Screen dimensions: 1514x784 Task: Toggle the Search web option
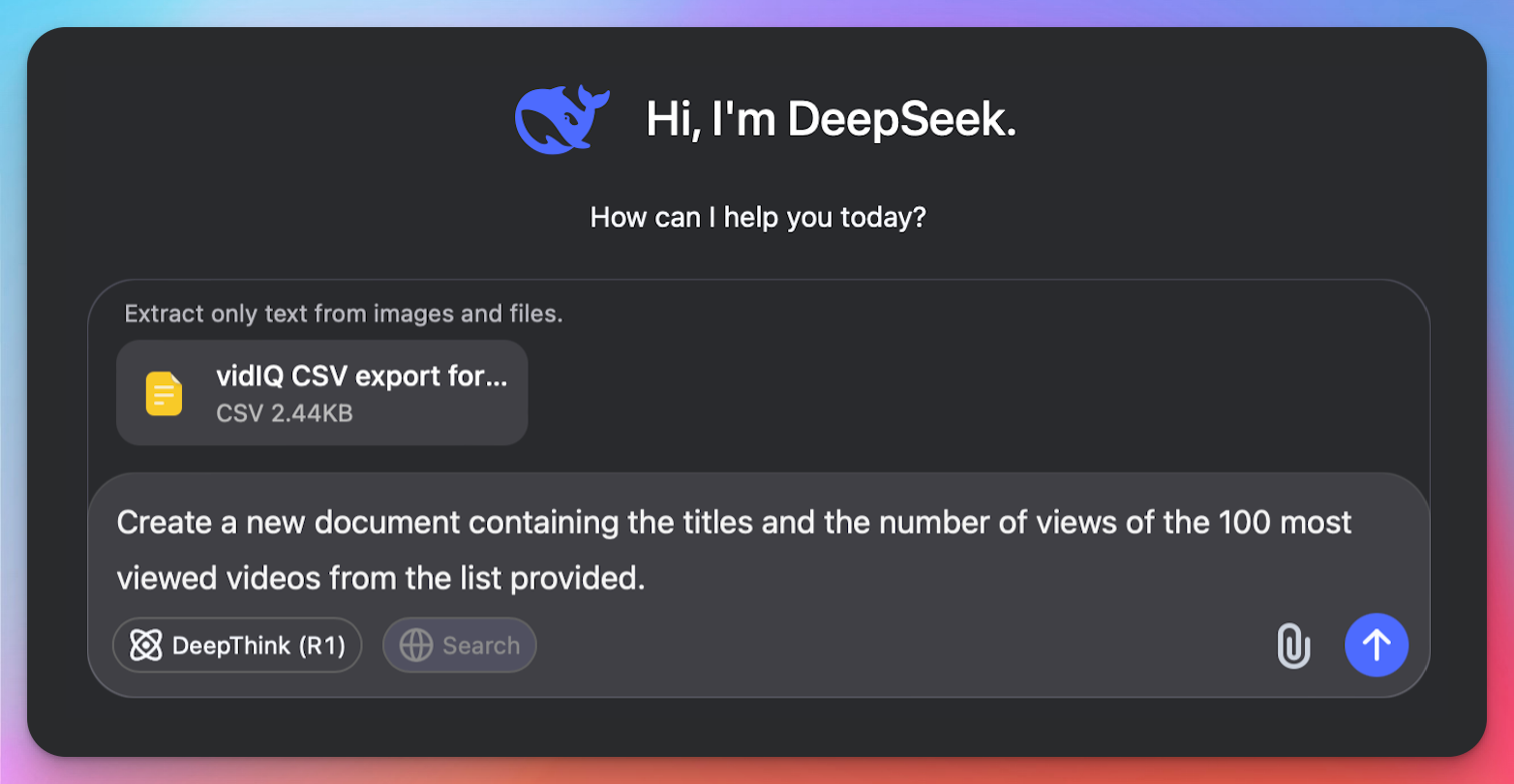(x=460, y=646)
